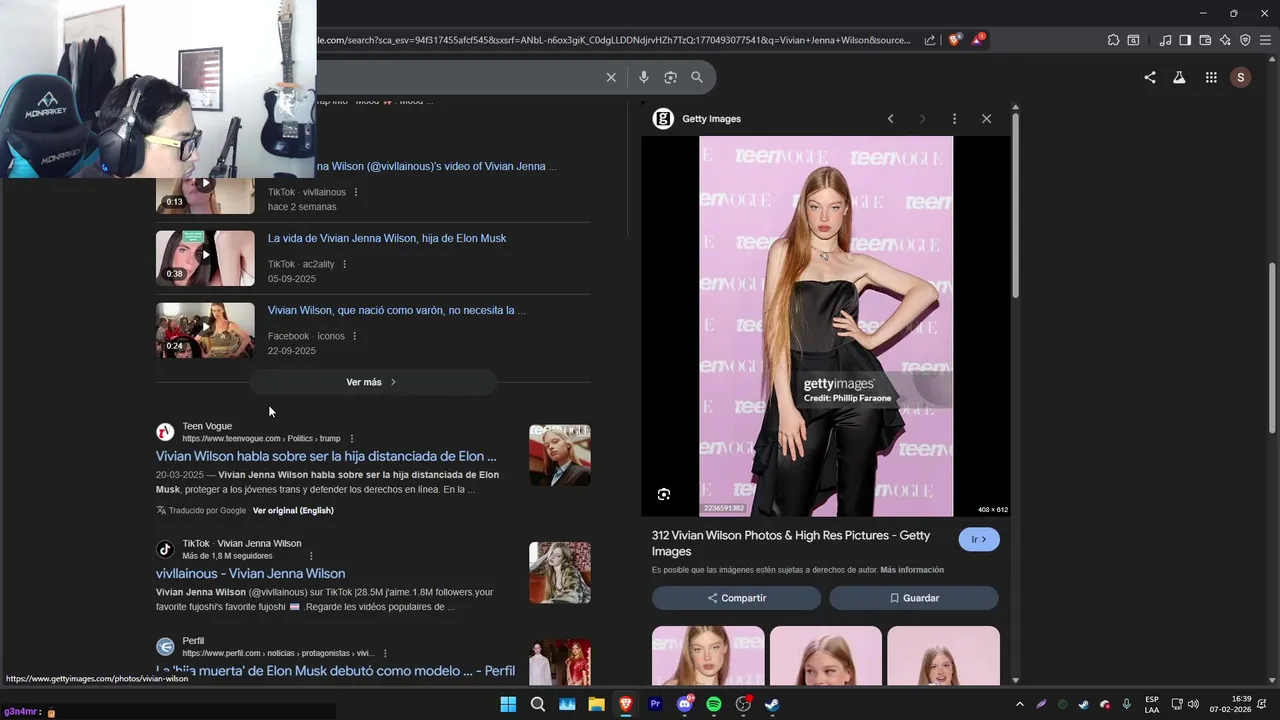Click the Compartir button
The height and width of the screenshot is (720, 1280).
point(736,598)
